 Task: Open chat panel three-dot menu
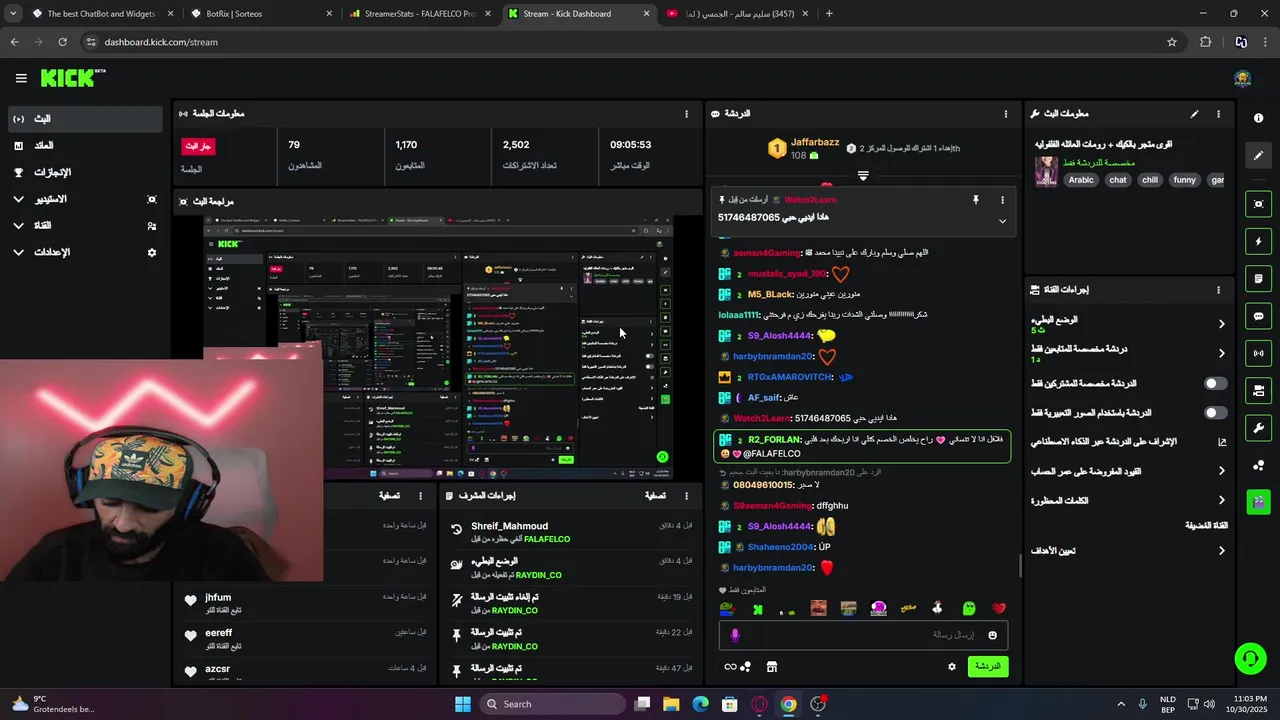click(1006, 114)
